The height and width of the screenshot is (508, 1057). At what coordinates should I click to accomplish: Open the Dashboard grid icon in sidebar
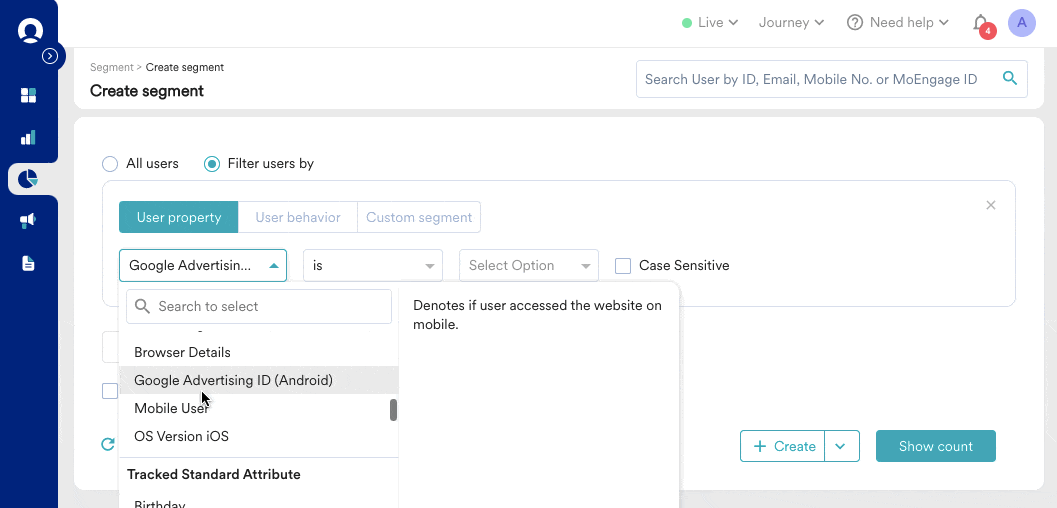tap(28, 95)
